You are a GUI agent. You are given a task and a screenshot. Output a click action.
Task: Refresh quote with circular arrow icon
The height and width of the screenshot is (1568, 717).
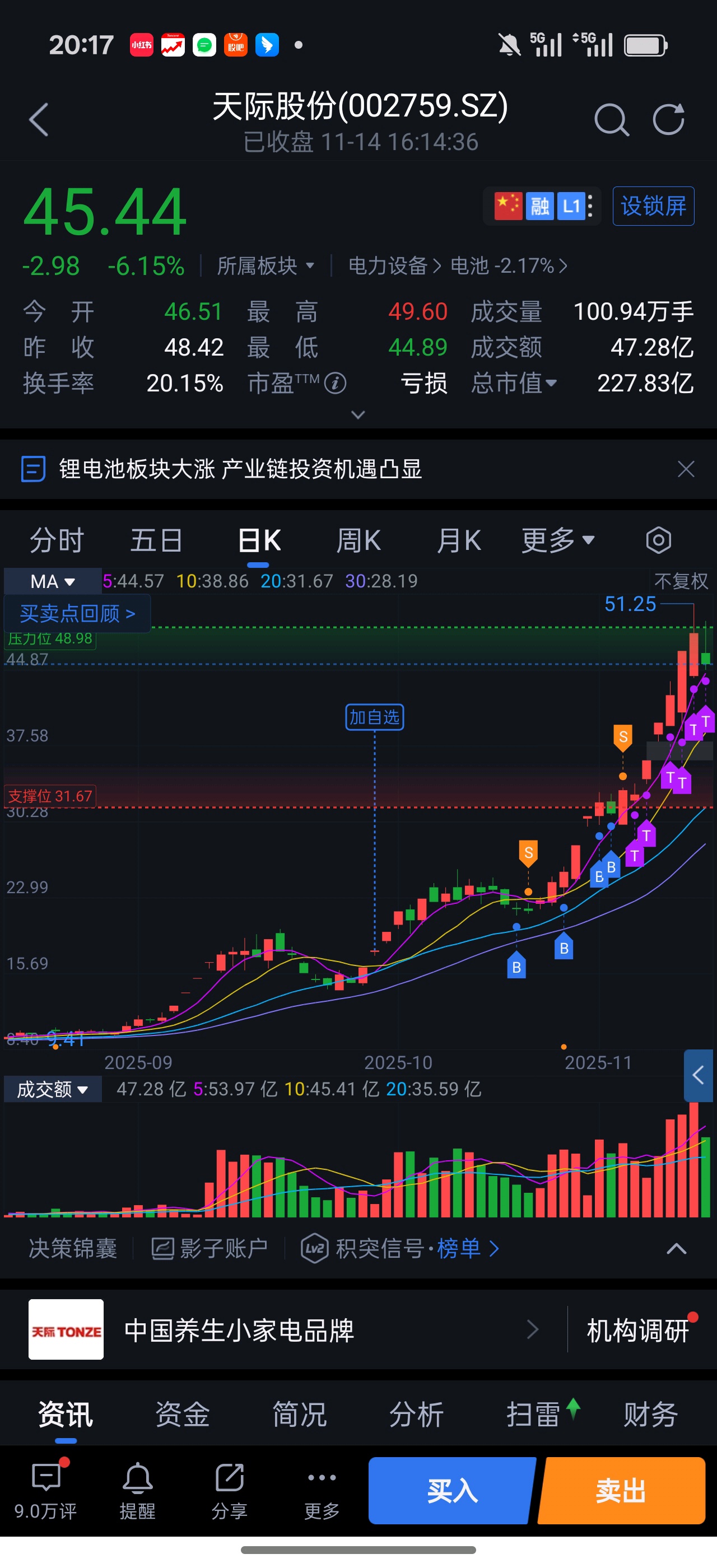pyautogui.click(x=668, y=119)
